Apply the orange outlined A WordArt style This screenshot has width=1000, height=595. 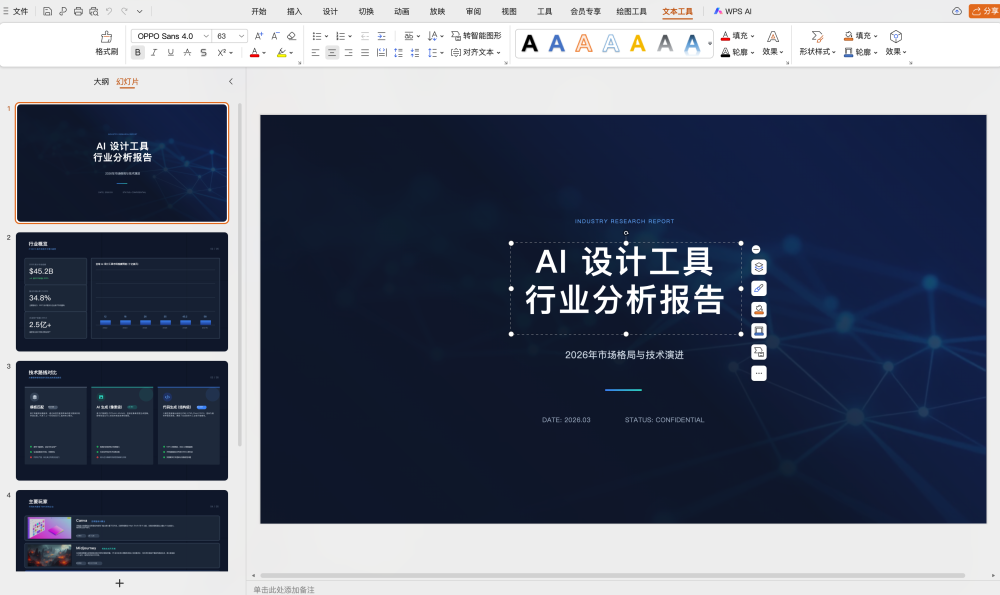[x=584, y=43]
